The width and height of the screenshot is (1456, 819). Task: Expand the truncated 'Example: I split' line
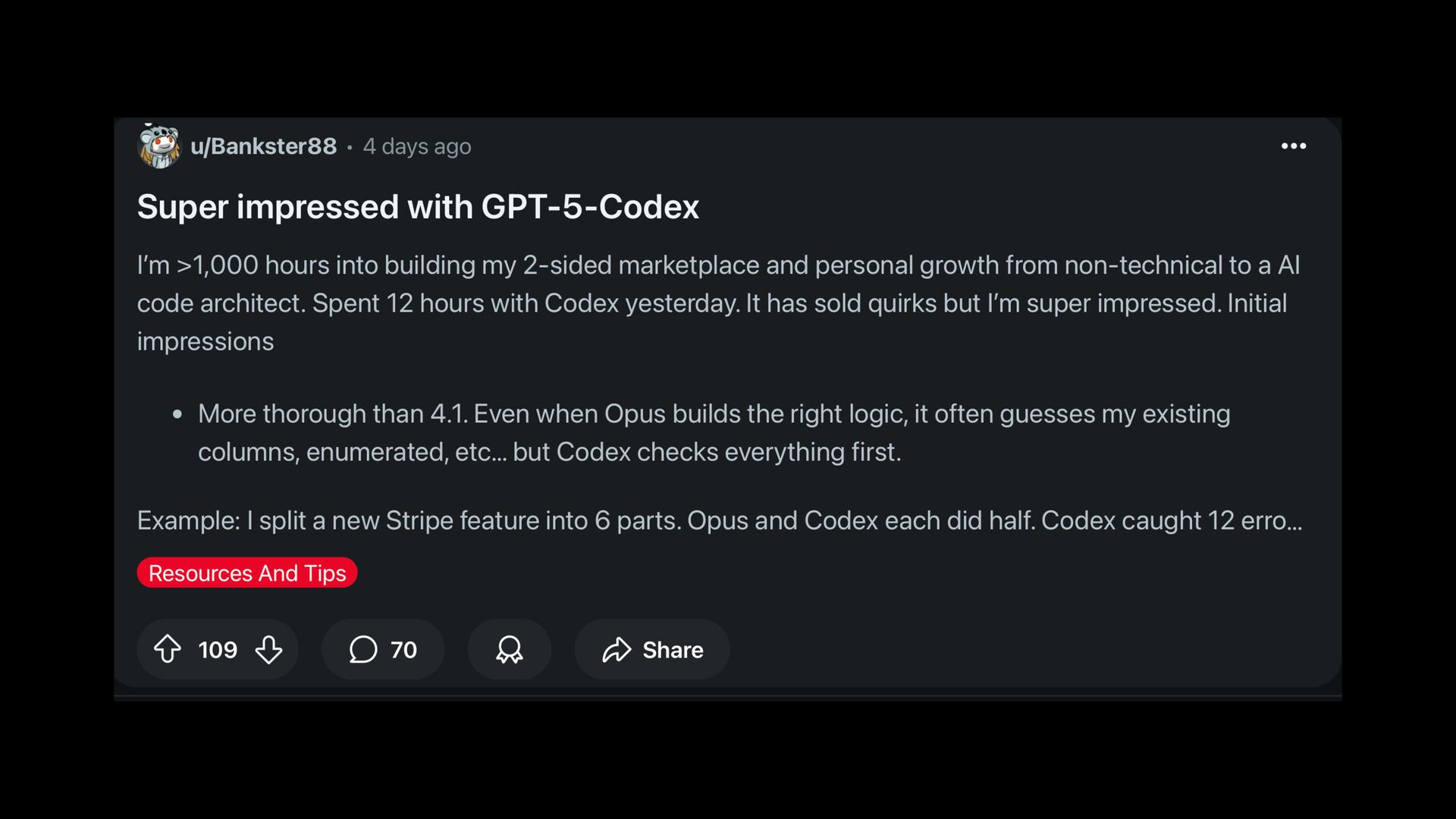tap(720, 520)
